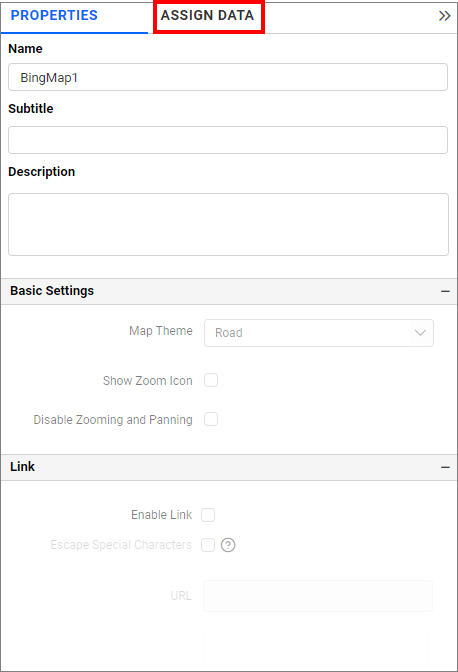Click the chevron arrow in Map Theme box
Image resolution: width=458 pixels, height=672 pixels.
coord(420,333)
